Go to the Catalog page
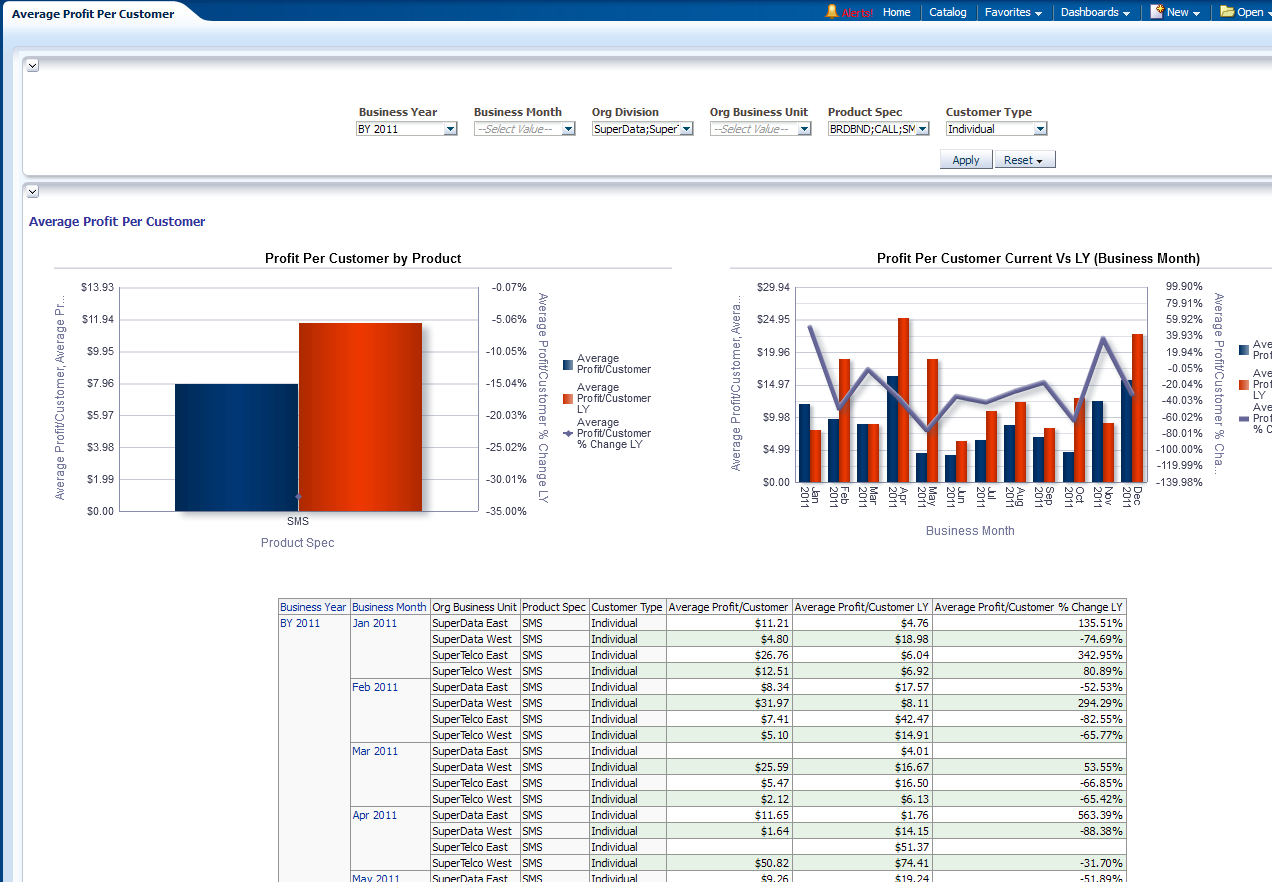This screenshot has width=1272, height=882. 947,12
